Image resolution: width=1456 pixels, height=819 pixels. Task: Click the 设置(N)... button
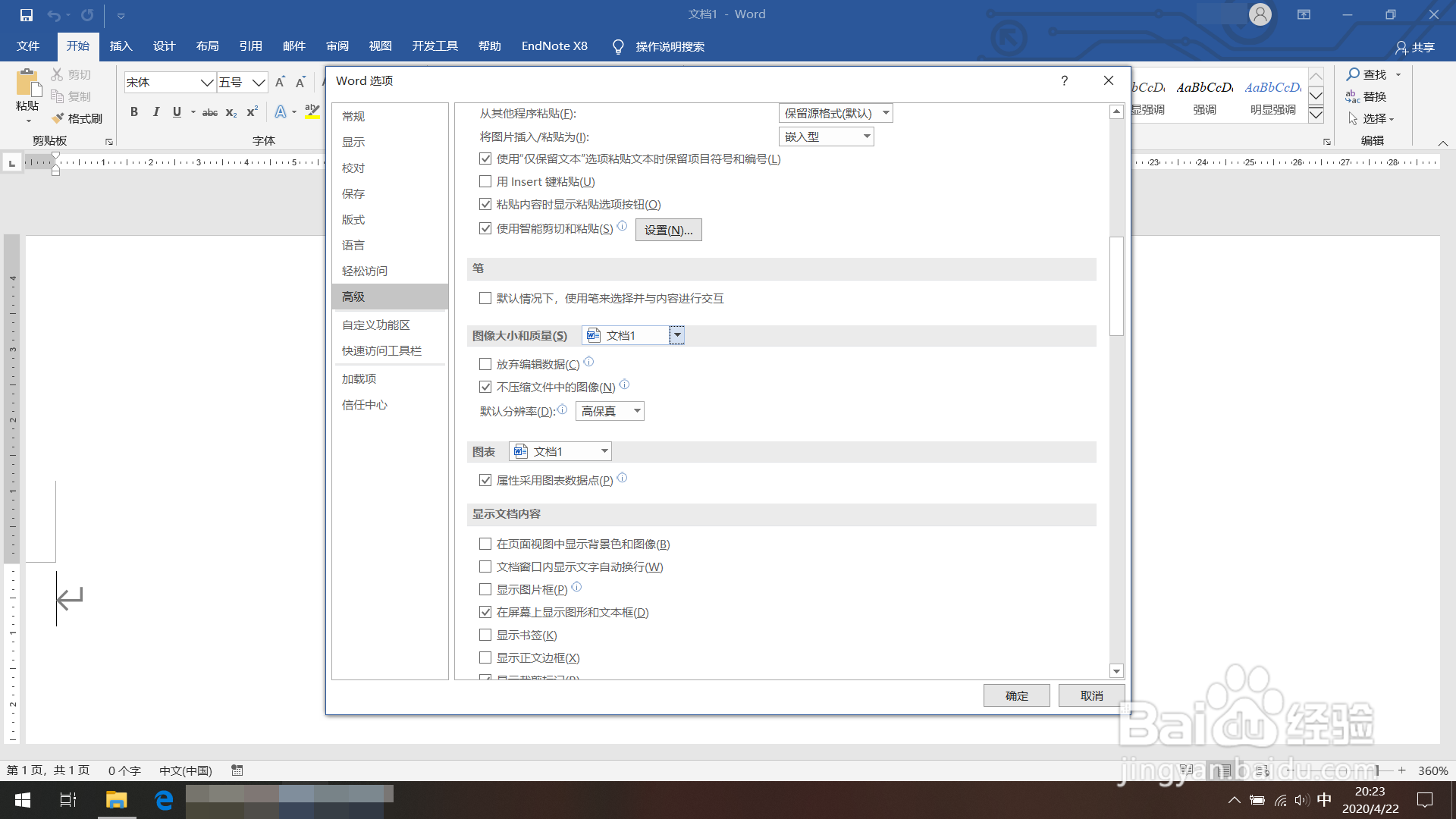tap(668, 230)
